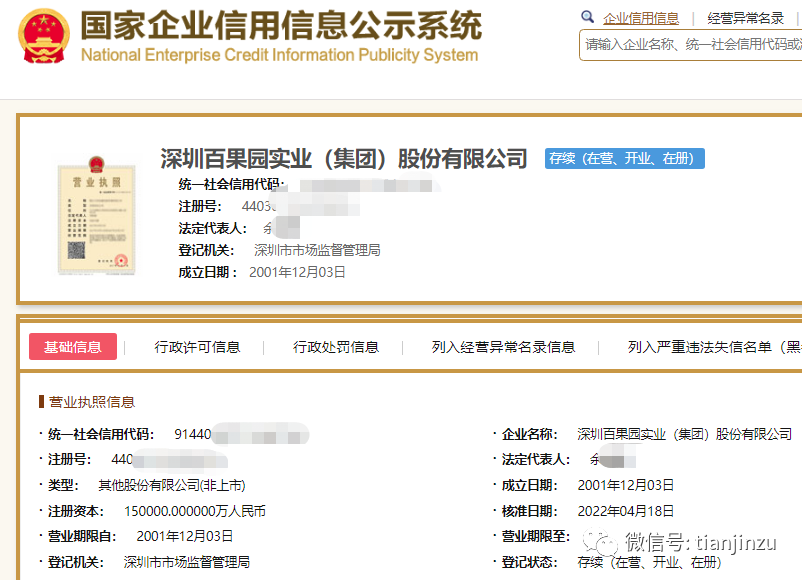Screen dimensions: 802x580
Task: Switch to 列入经营异常名录信息 tab
Action: [503, 347]
